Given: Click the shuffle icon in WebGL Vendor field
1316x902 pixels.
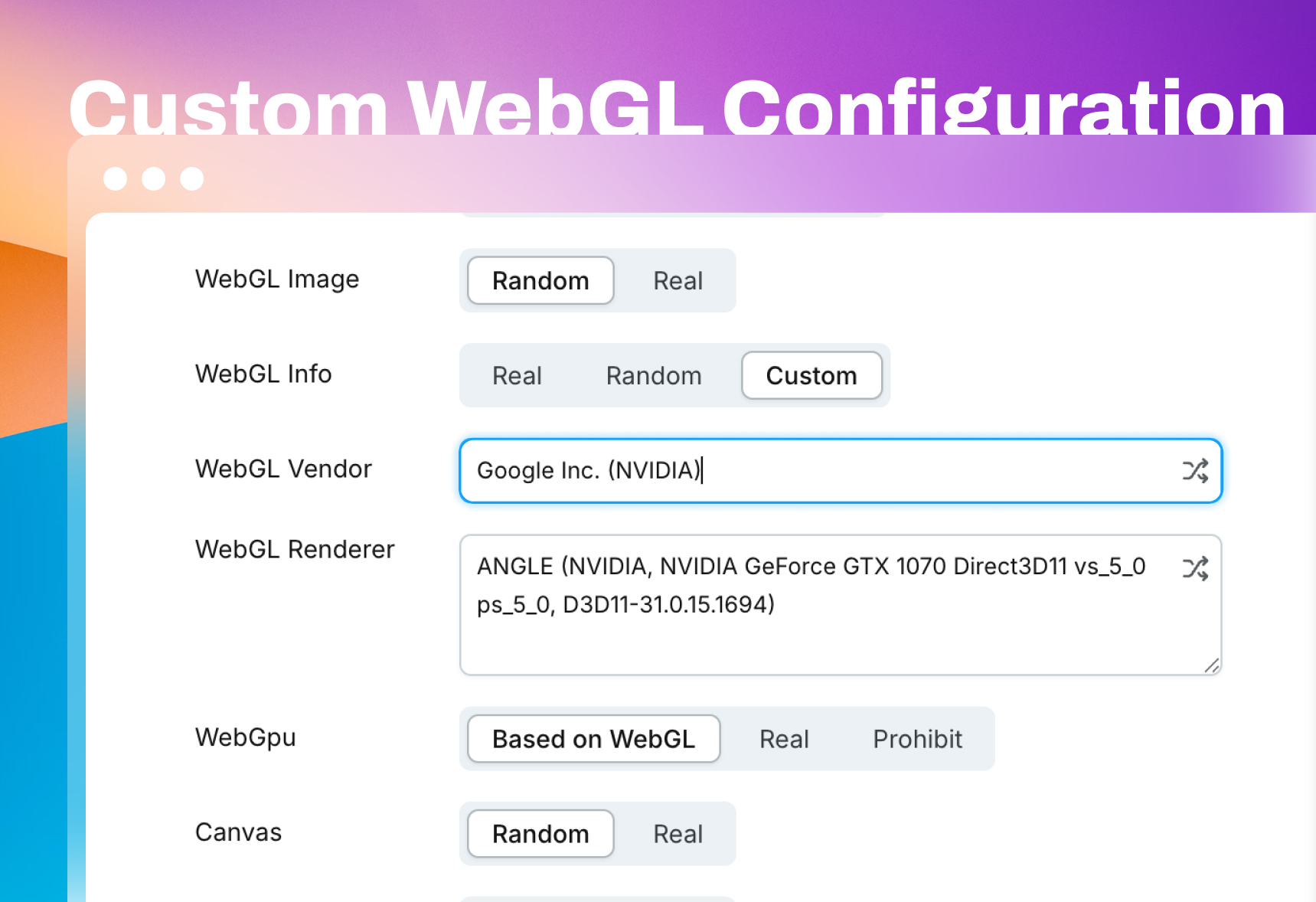Looking at the screenshot, I should (x=1194, y=471).
